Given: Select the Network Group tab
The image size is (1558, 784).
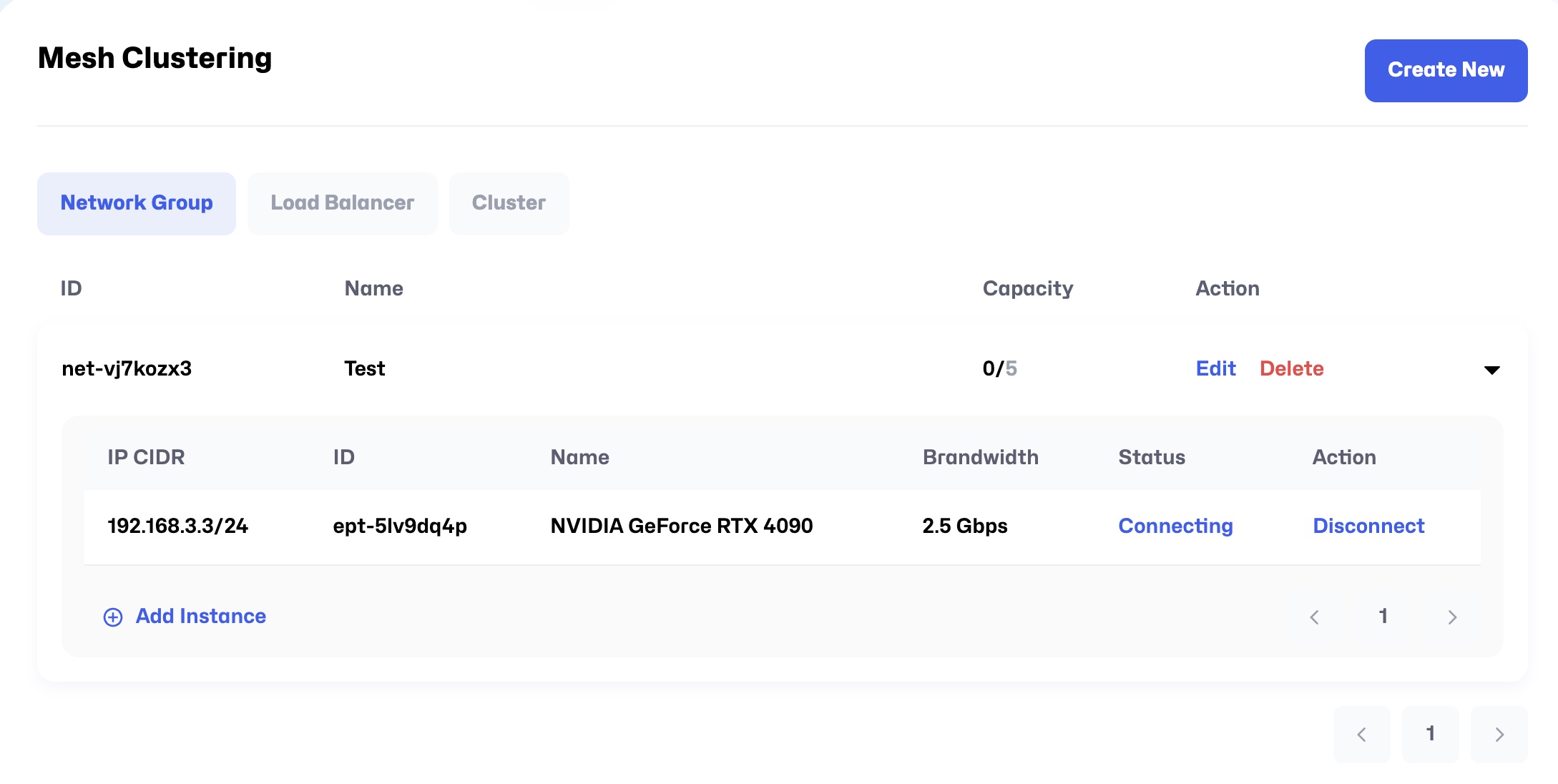Looking at the screenshot, I should [137, 203].
